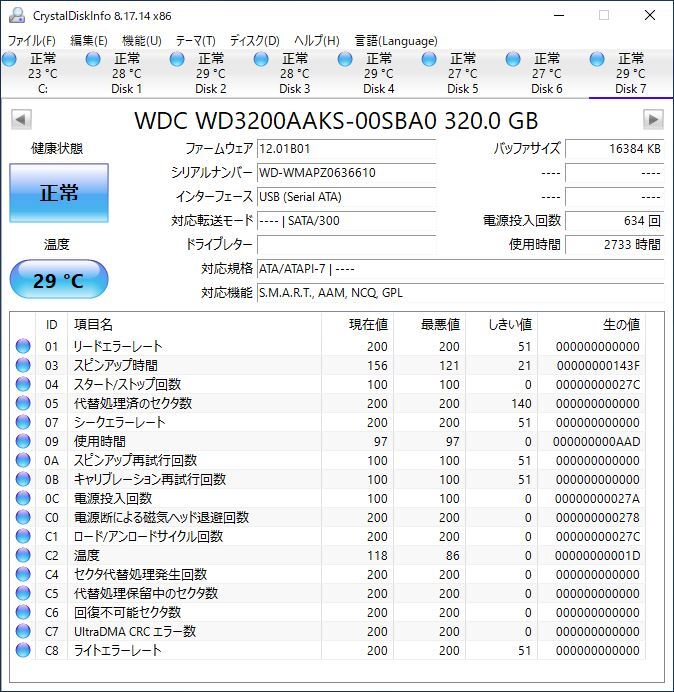Click status orb of attribute 0A row
Viewport: 674px width, 692px height.
pos(23,460)
